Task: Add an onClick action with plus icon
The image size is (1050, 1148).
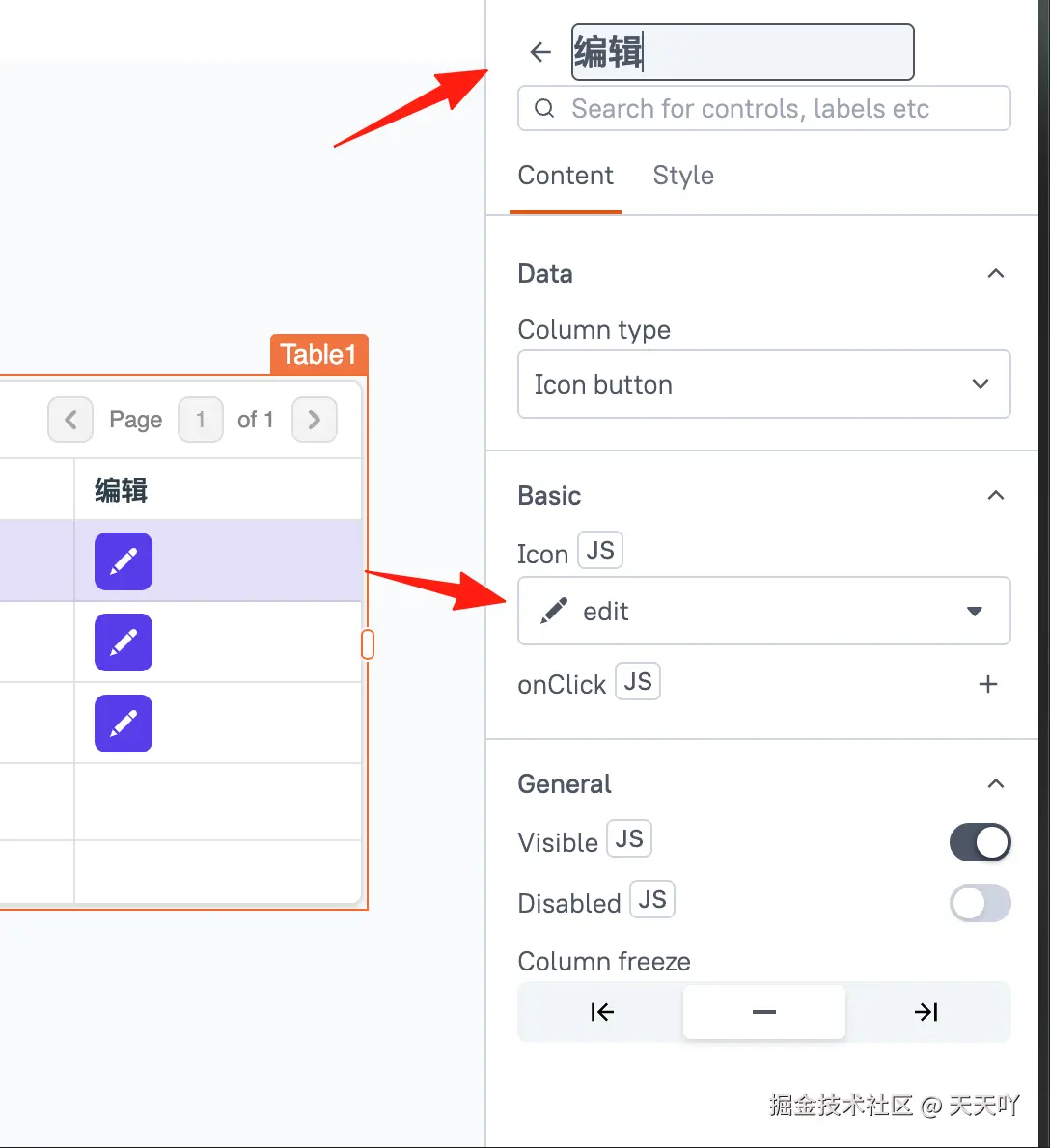Action: (x=988, y=684)
